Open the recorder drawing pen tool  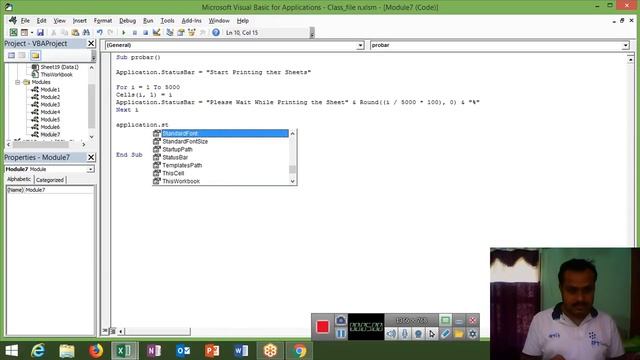(x=445, y=333)
